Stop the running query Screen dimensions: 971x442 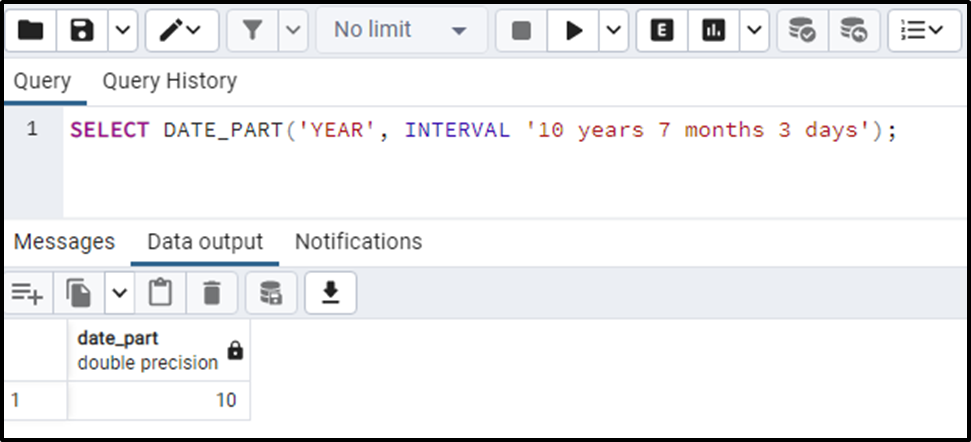click(521, 30)
